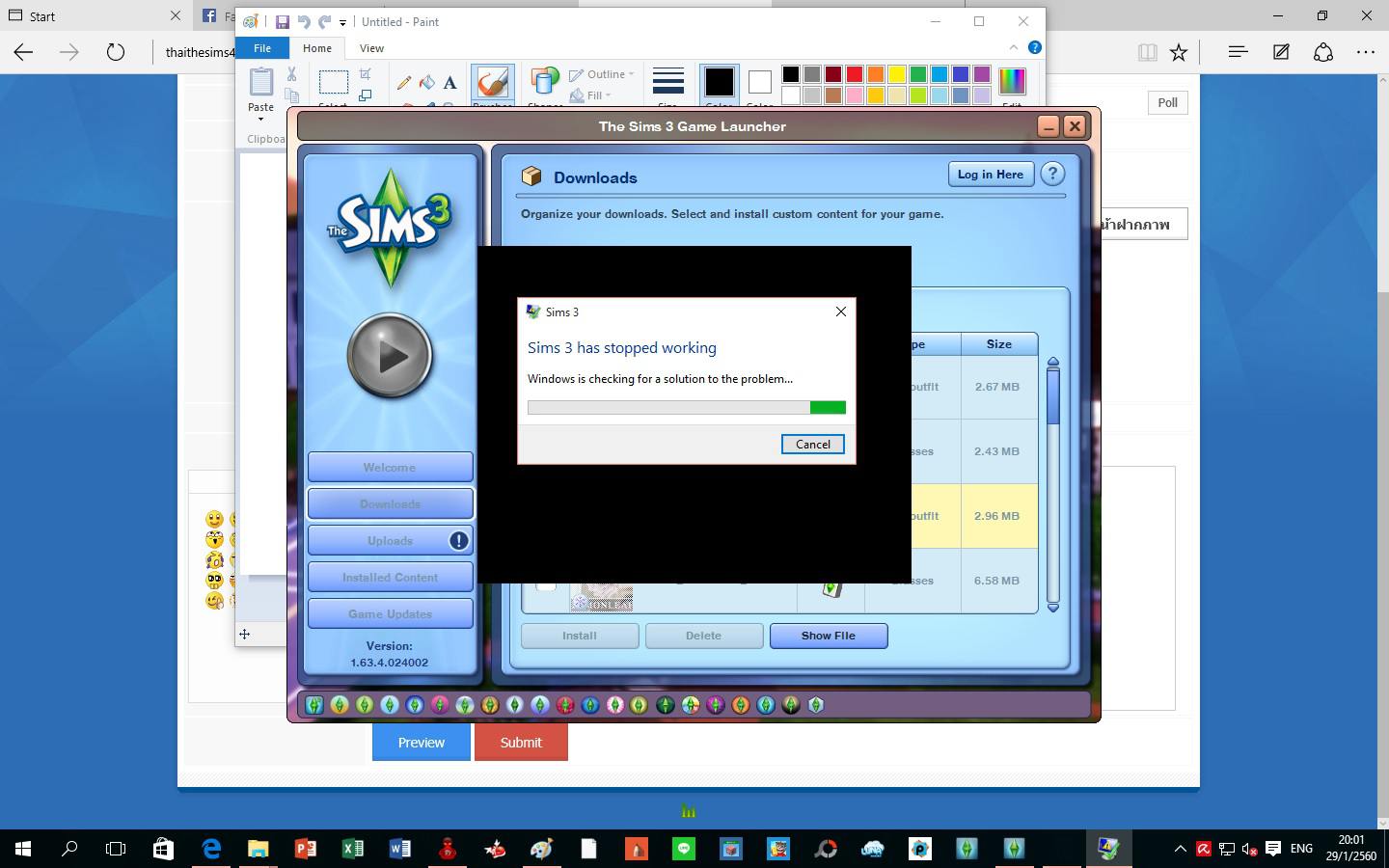Click Redo in Paint quick access toolbar
The height and width of the screenshot is (868, 1389).
tap(325, 21)
